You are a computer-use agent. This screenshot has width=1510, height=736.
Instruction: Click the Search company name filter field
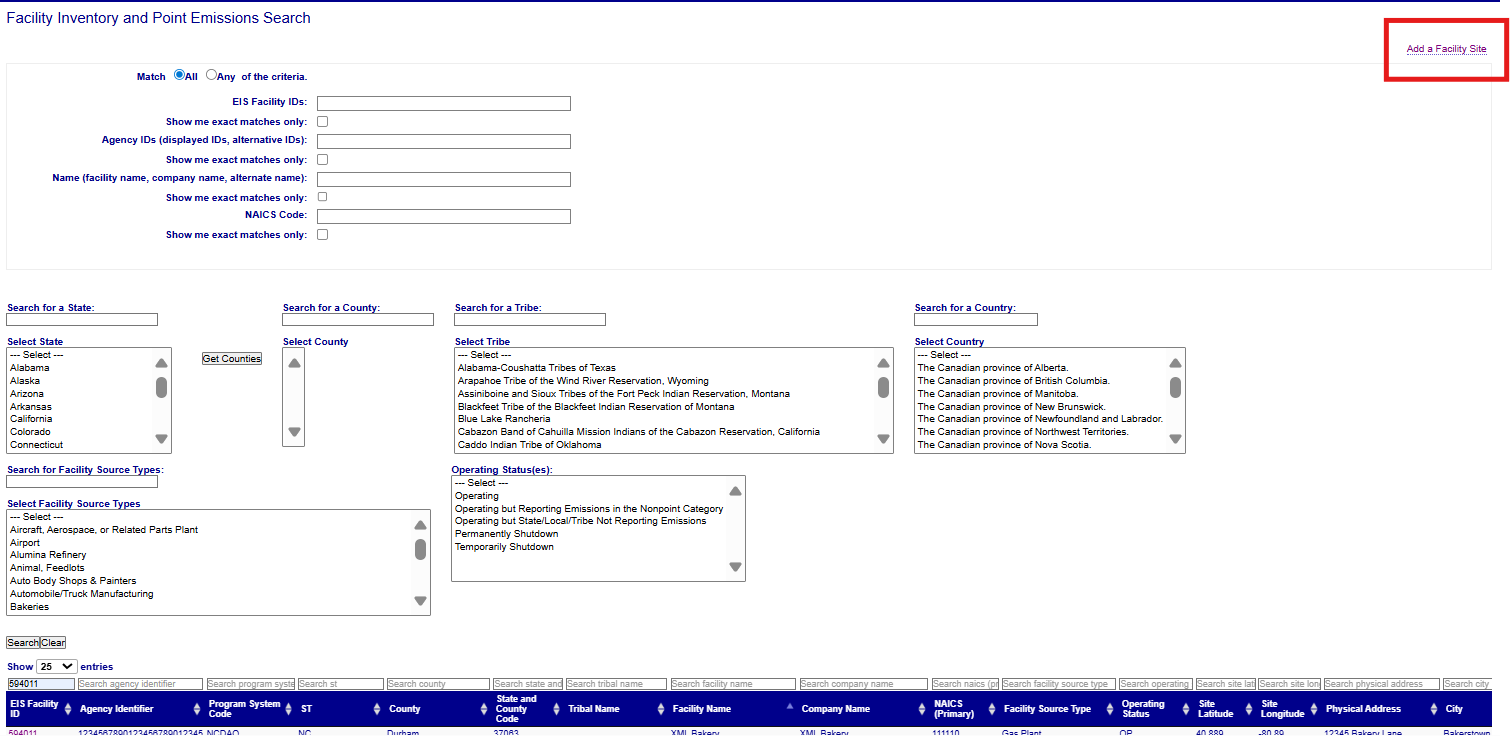864,684
